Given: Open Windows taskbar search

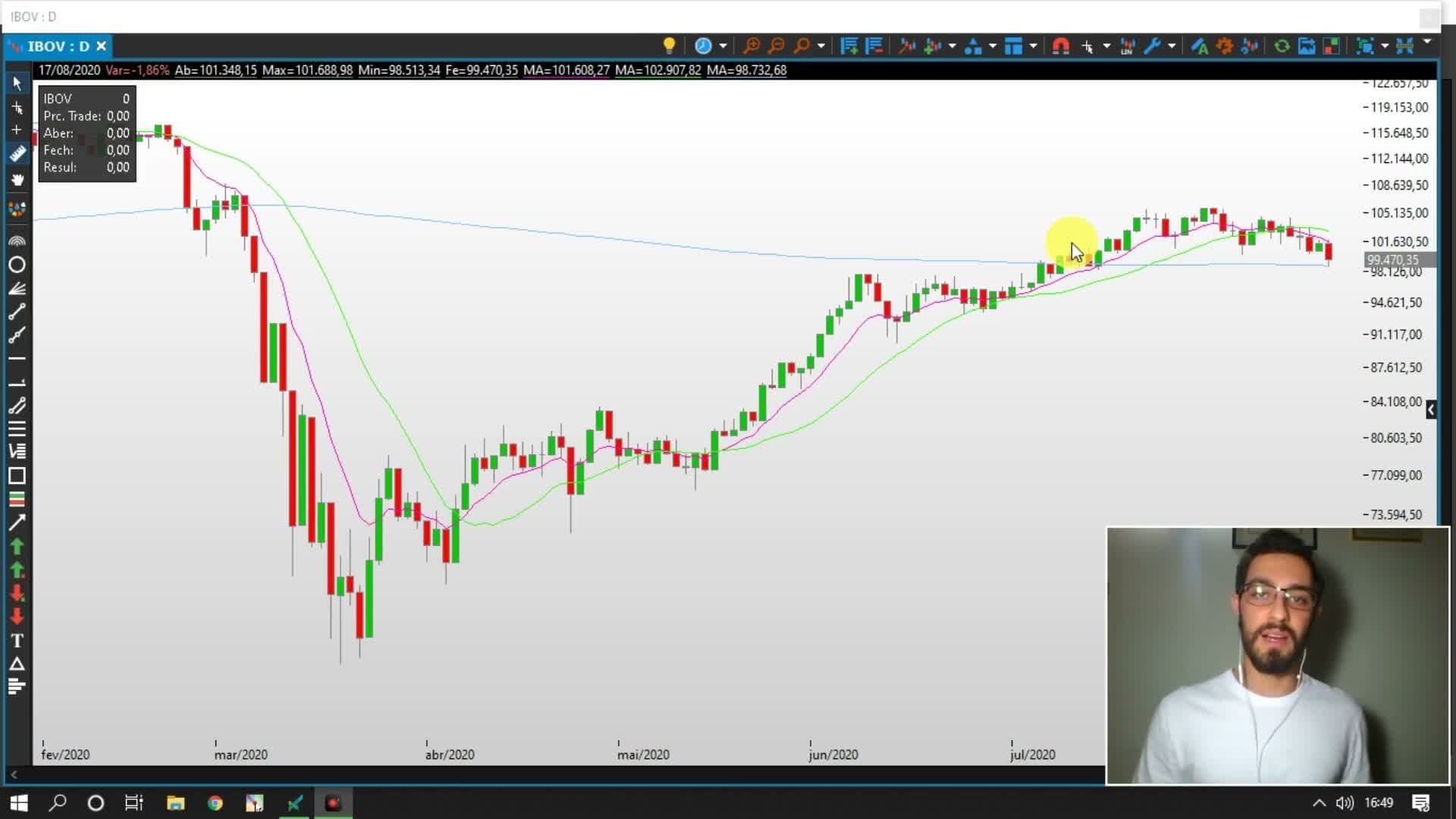Looking at the screenshot, I should point(58,802).
